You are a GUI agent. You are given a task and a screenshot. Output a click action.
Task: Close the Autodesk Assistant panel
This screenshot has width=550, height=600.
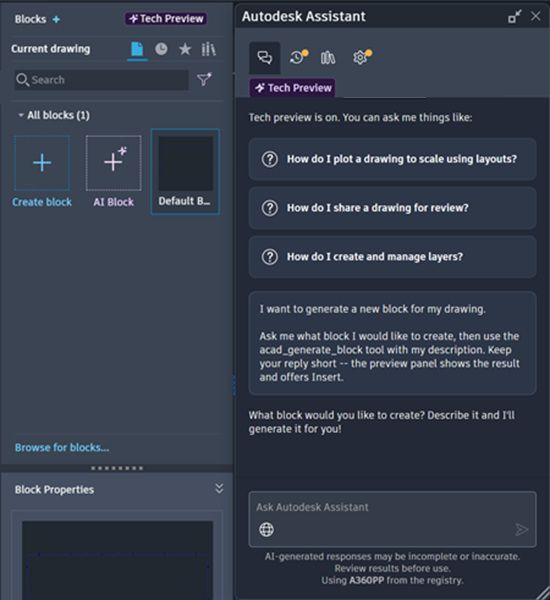(x=536, y=16)
